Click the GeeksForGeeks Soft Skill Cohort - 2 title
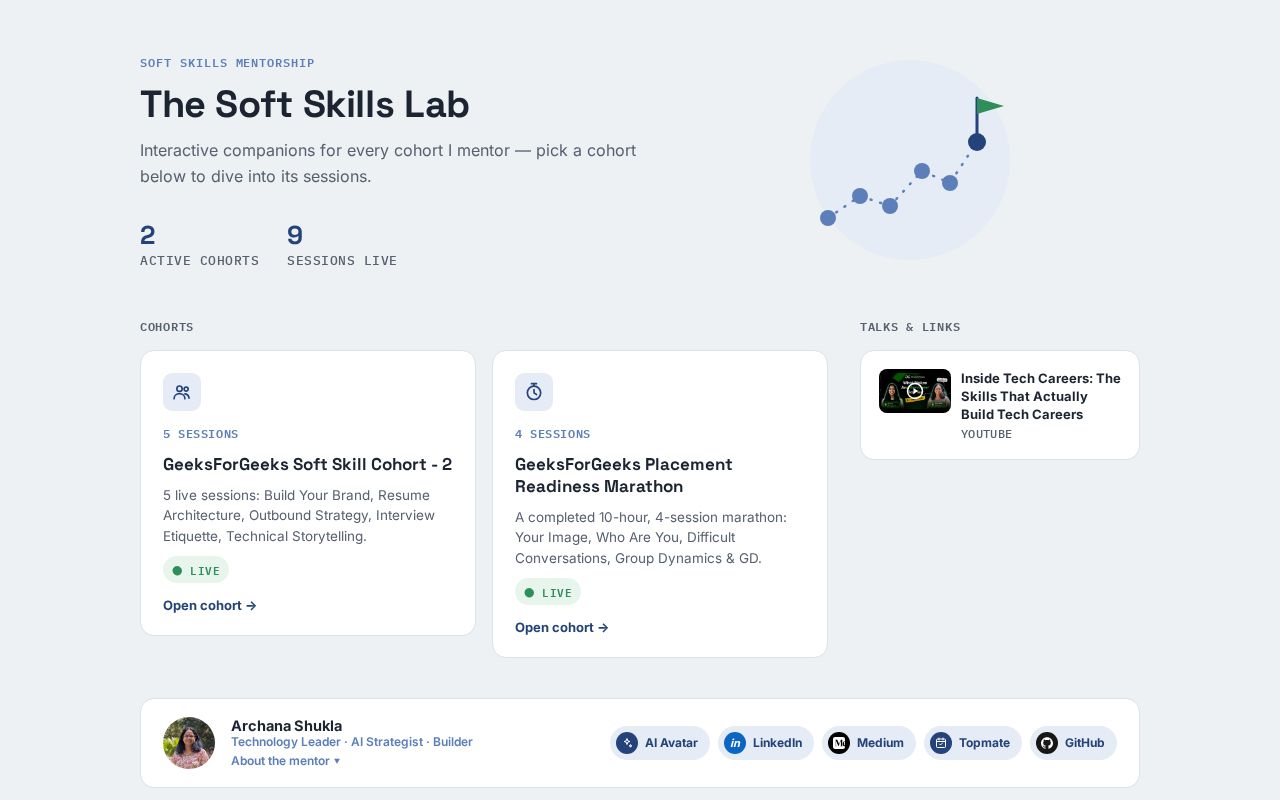The height and width of the screenshot is (800, 1280). pos(308,464)
